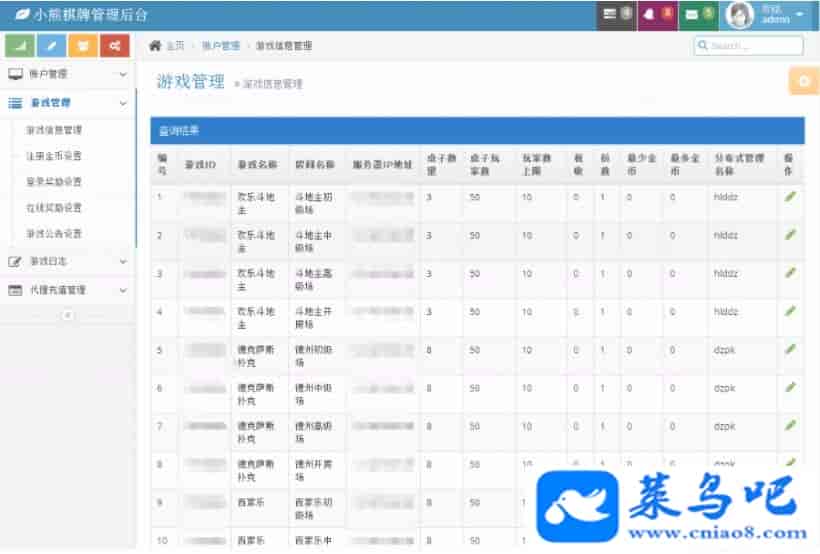Open the tasks list icon in header
Screen dimensions: 820x554
(x=616, y=15)
